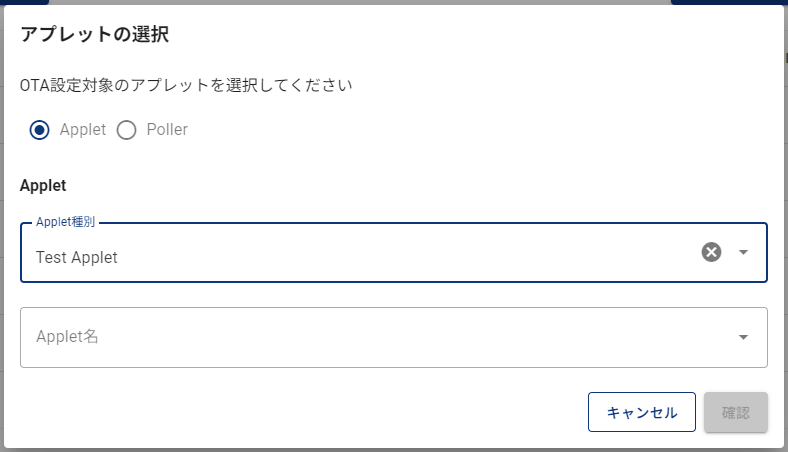Click the dark blue bar behind dialog top-left
This screenshot has height=452, width=788.
coord(24,2)
